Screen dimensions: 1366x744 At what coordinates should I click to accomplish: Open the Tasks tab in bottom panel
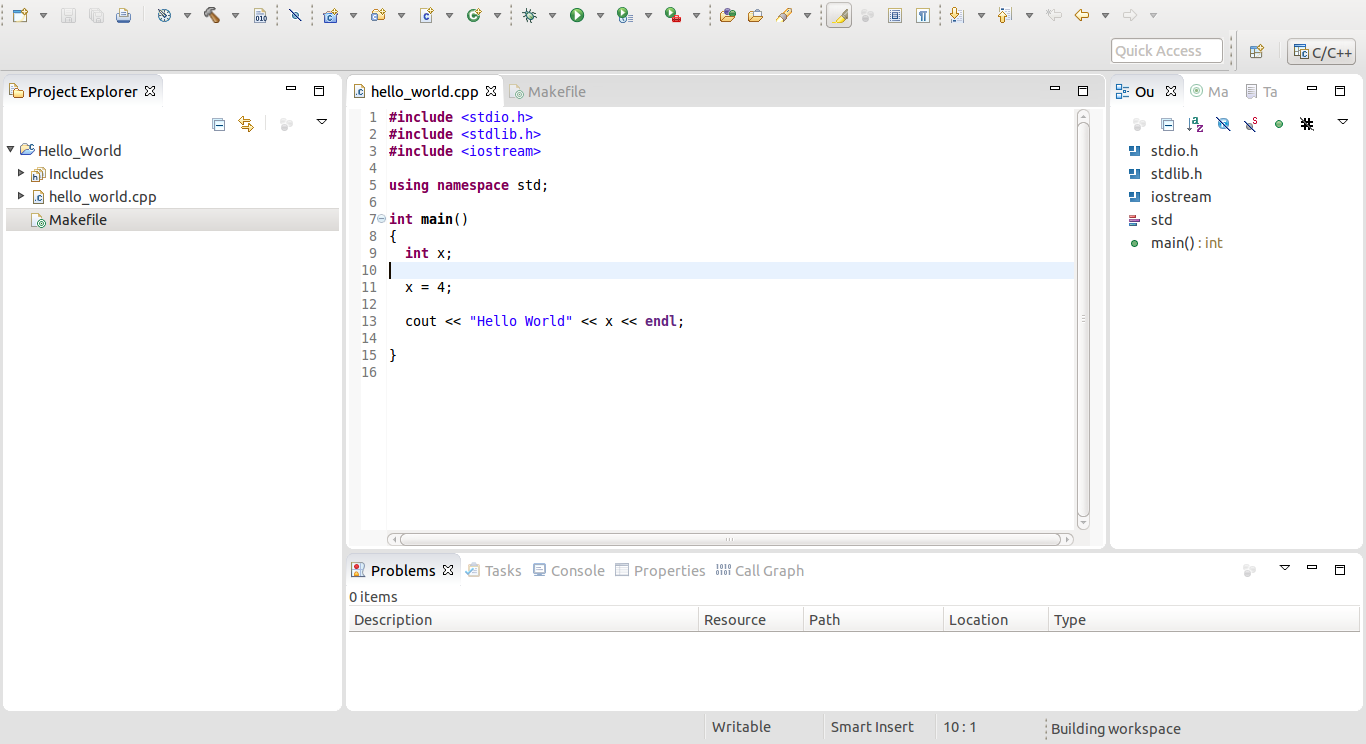tap(494, 571)
